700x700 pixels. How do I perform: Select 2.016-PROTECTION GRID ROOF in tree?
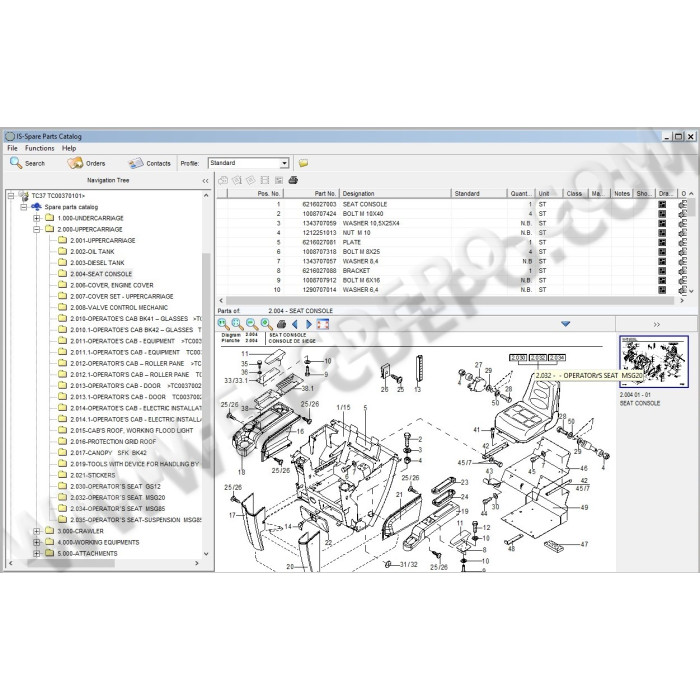[113, 442]
